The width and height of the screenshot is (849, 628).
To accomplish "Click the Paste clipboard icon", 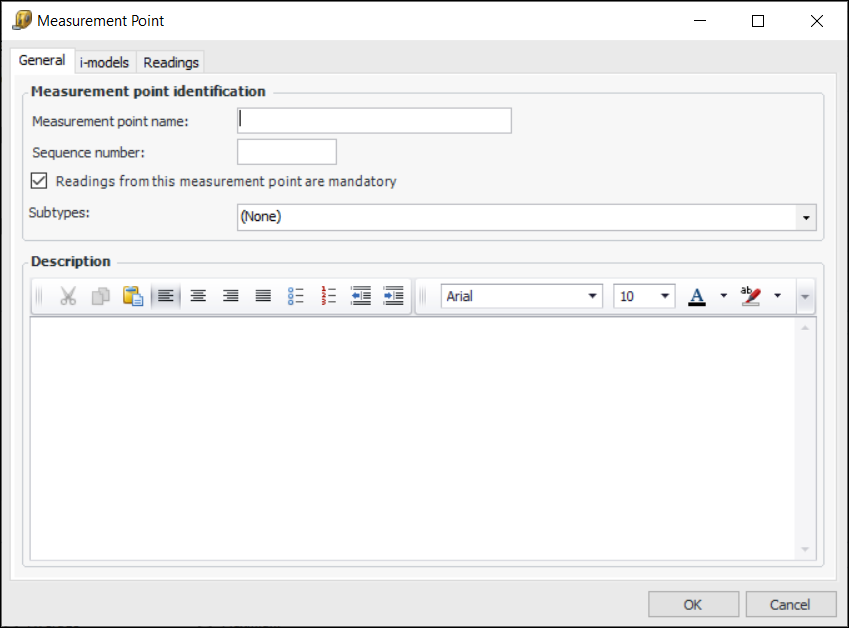I will coord(133,296).
